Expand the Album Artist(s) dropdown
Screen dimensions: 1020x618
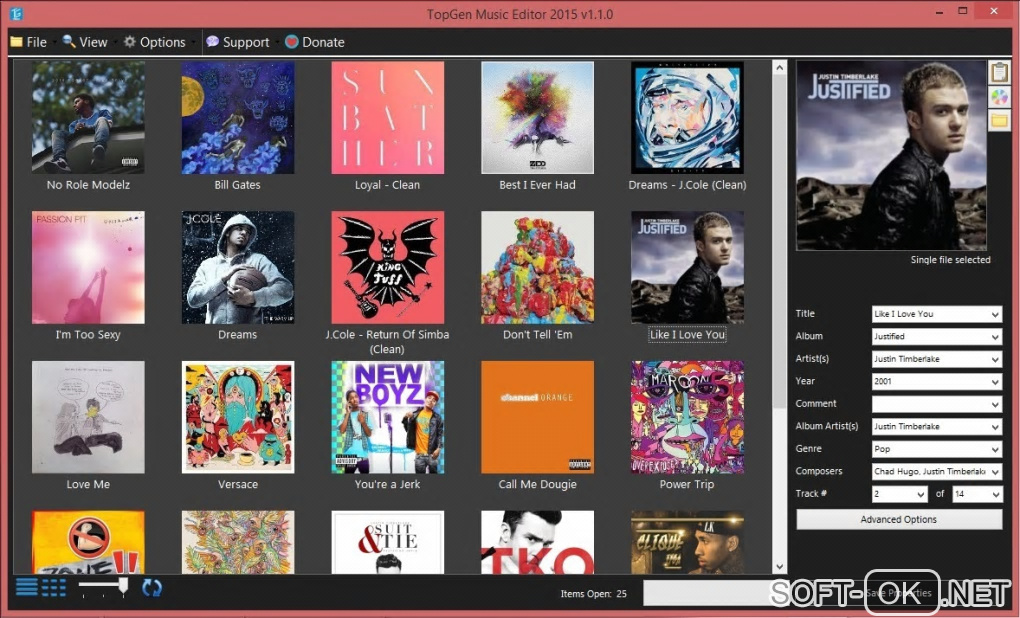pyautogui.click(x=995, y=427)
